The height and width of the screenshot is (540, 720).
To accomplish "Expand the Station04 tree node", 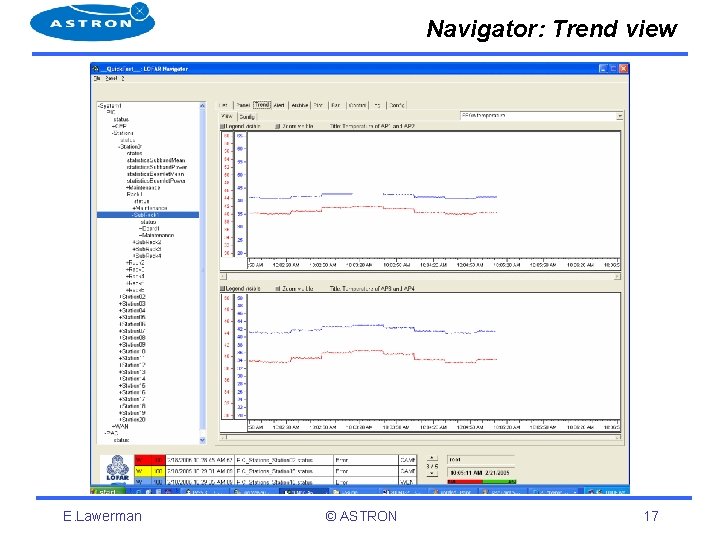I will (x=120, y=311).
